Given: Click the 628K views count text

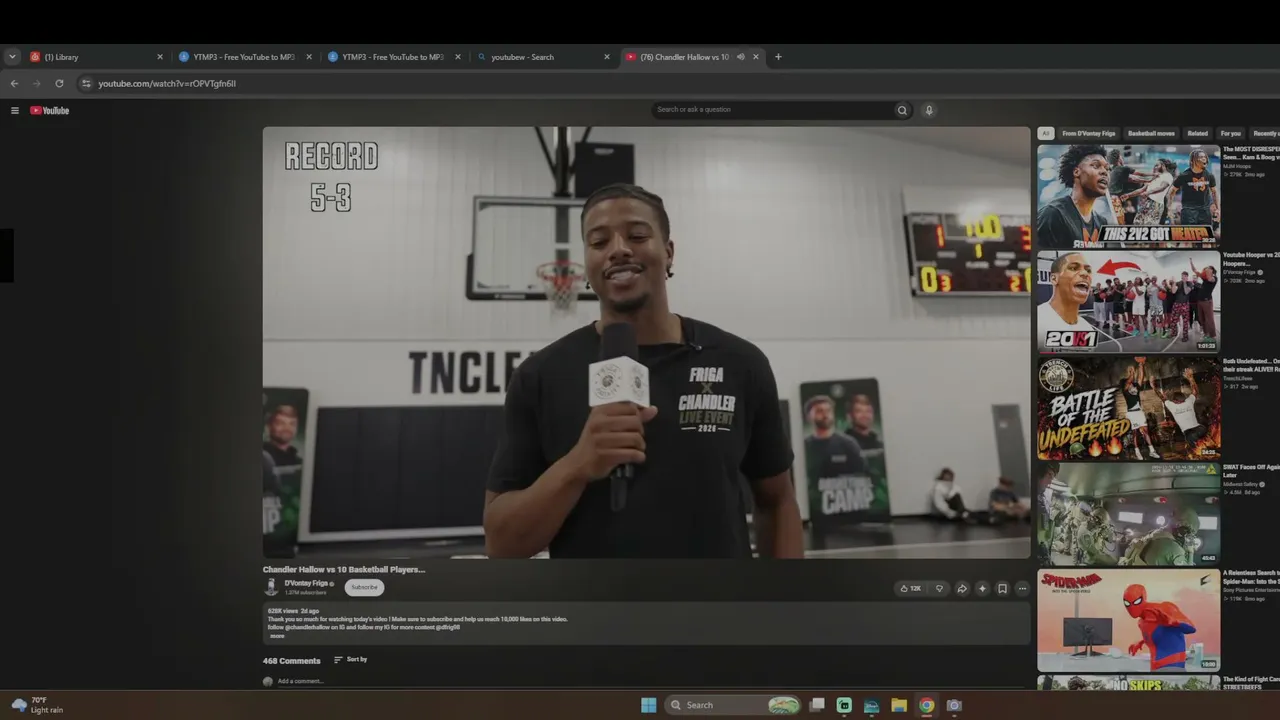Looking at the screenshot, I should coord(283,610).
